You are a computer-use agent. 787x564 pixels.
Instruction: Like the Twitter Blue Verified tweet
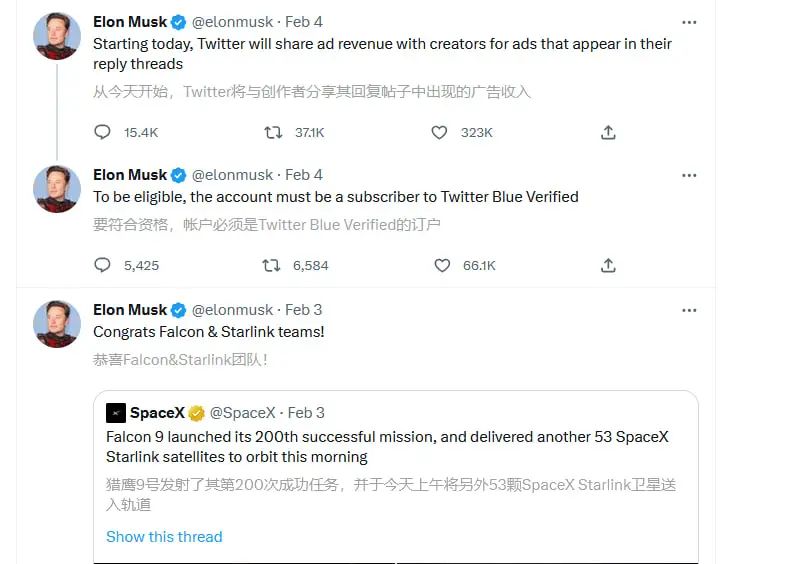442,265
